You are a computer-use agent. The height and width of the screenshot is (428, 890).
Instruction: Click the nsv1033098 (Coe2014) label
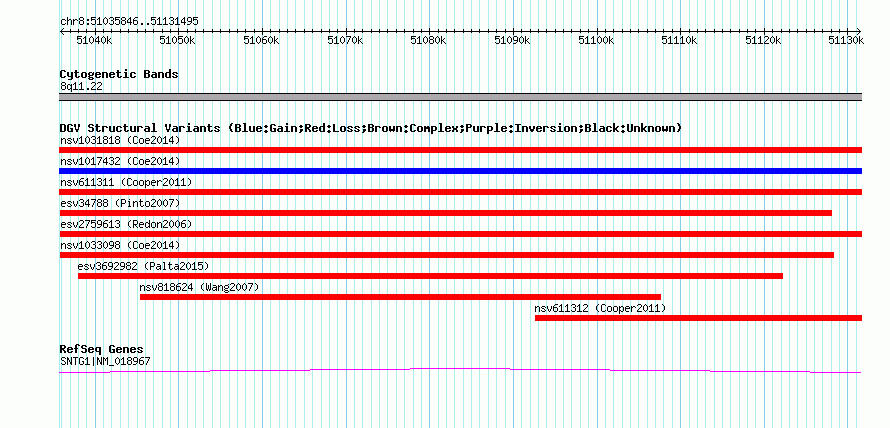click(120, 245)
